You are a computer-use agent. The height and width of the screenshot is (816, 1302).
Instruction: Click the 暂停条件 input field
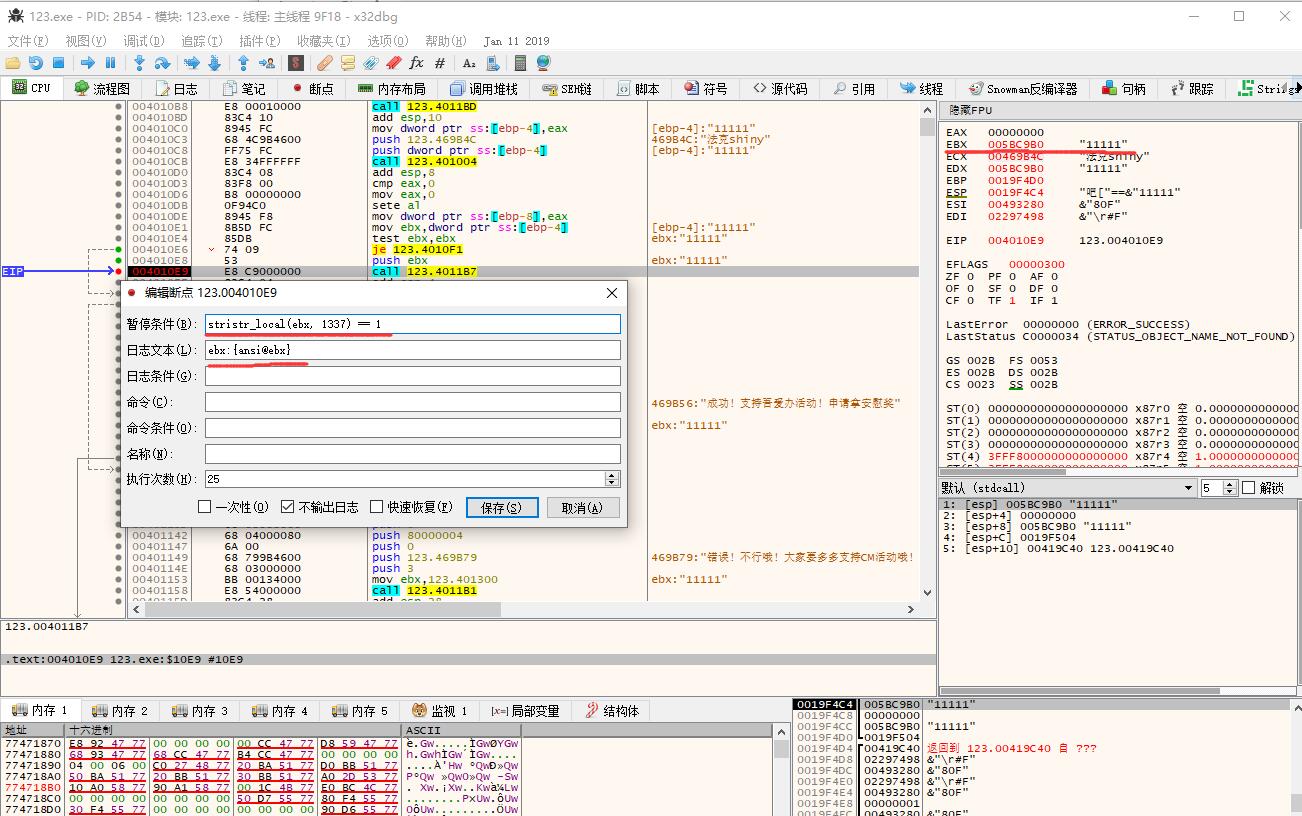coord(412,324)
